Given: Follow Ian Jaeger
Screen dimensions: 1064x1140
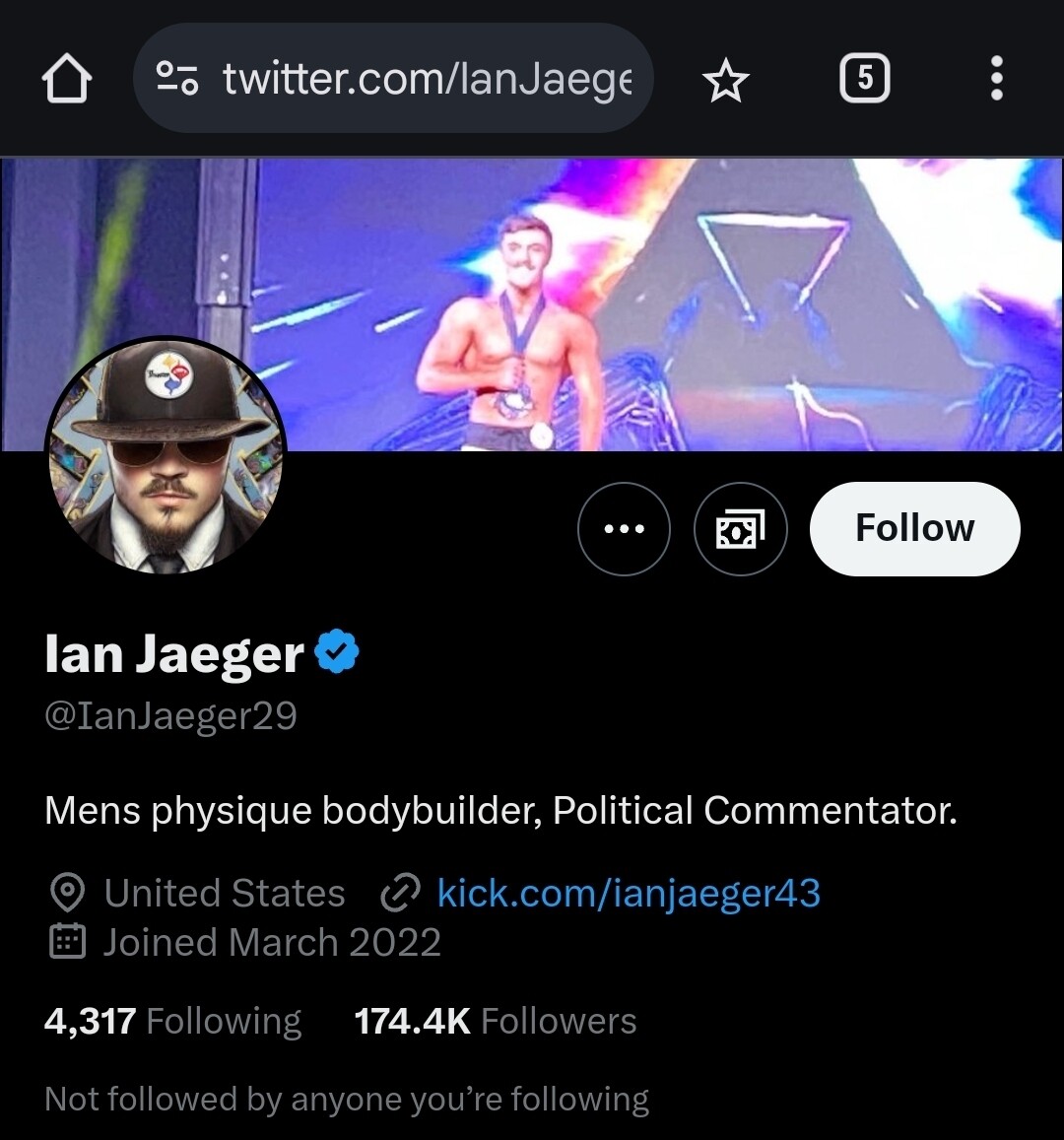Looking at the screenshot, I should point(915,528).
